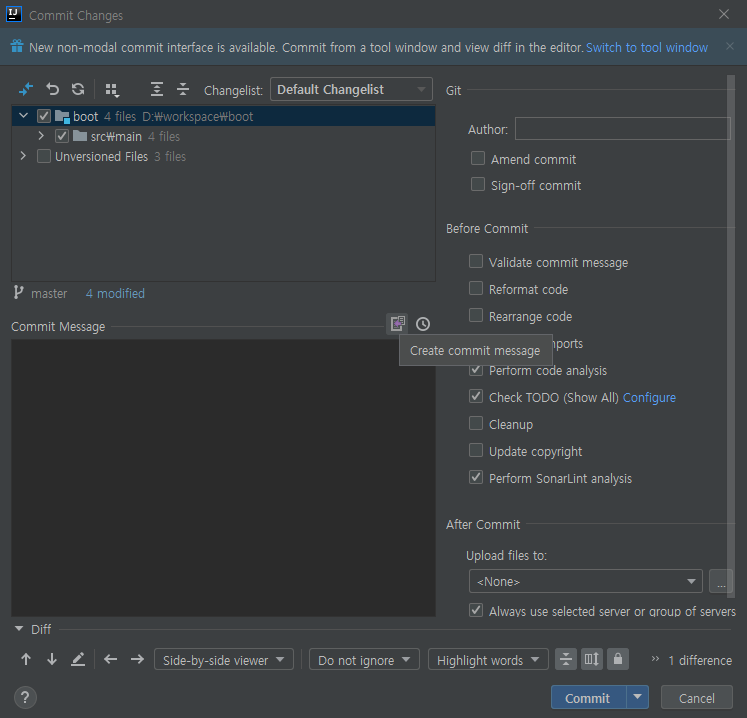Click the Rollback icon
This screenshot has width=747, height=718.
coord(52,89)
